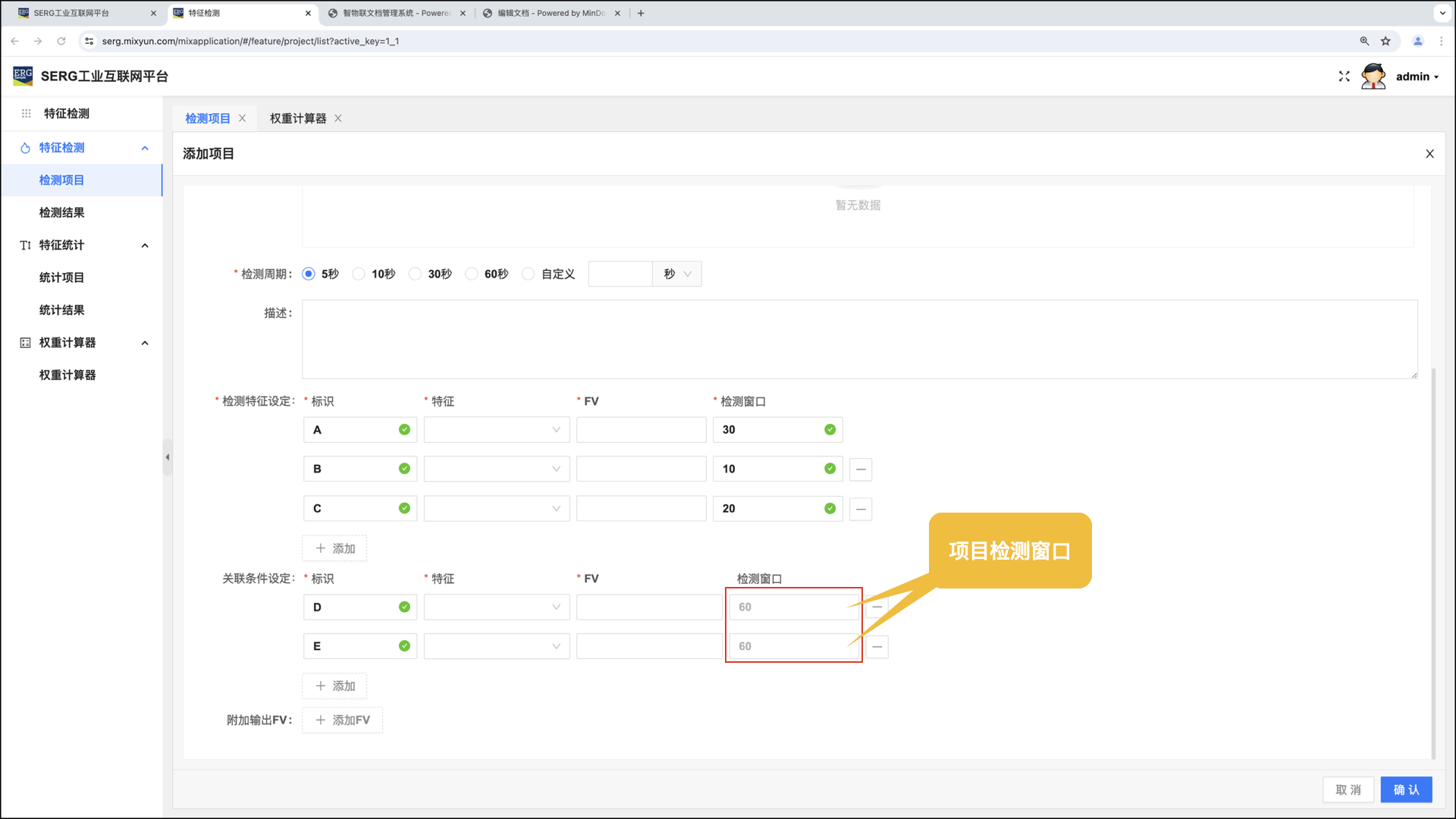
Task: Click into the 描述 text area
Action: click(x=859, y=339)
